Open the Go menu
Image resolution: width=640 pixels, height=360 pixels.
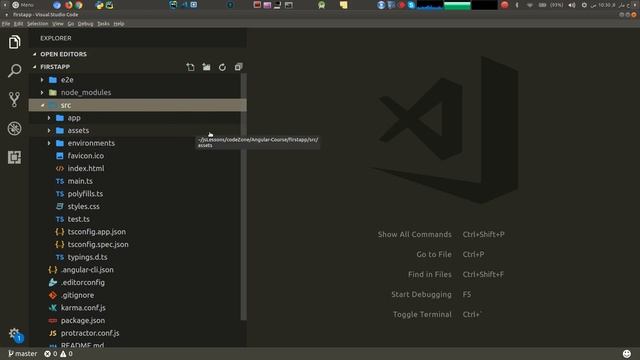click(x=71, y=24)
